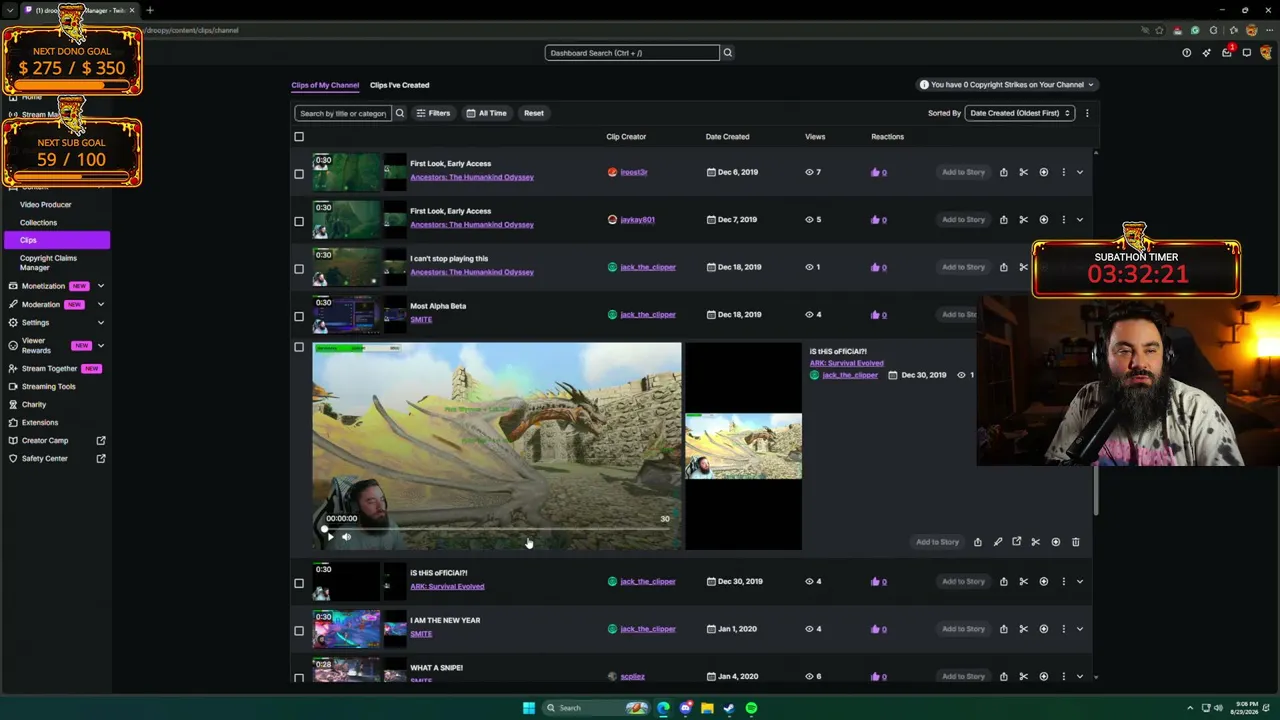Click circled plus on jaykay801's clip

[x=1043, y=219]
